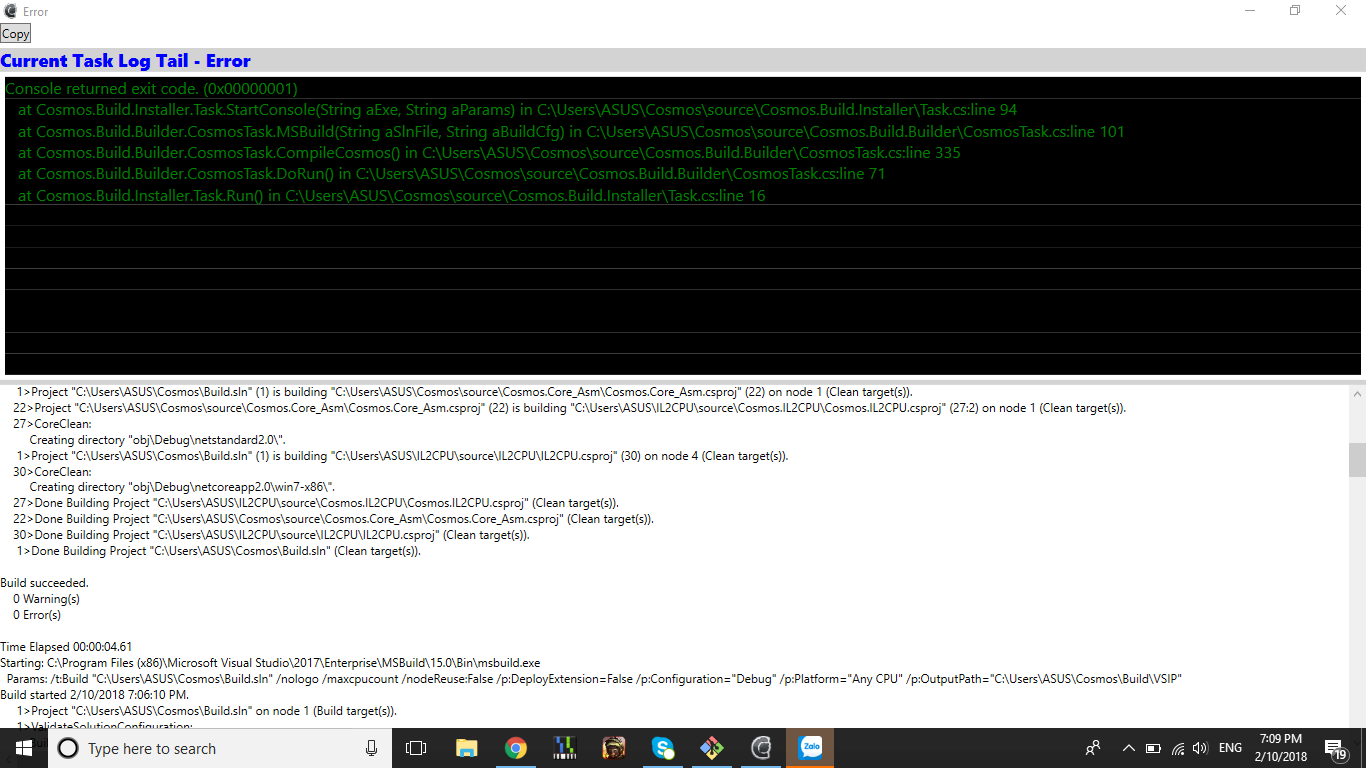Open Google Chrome from taskbar
Screen dimensions: 1366x768
click(x=515, y=748)
